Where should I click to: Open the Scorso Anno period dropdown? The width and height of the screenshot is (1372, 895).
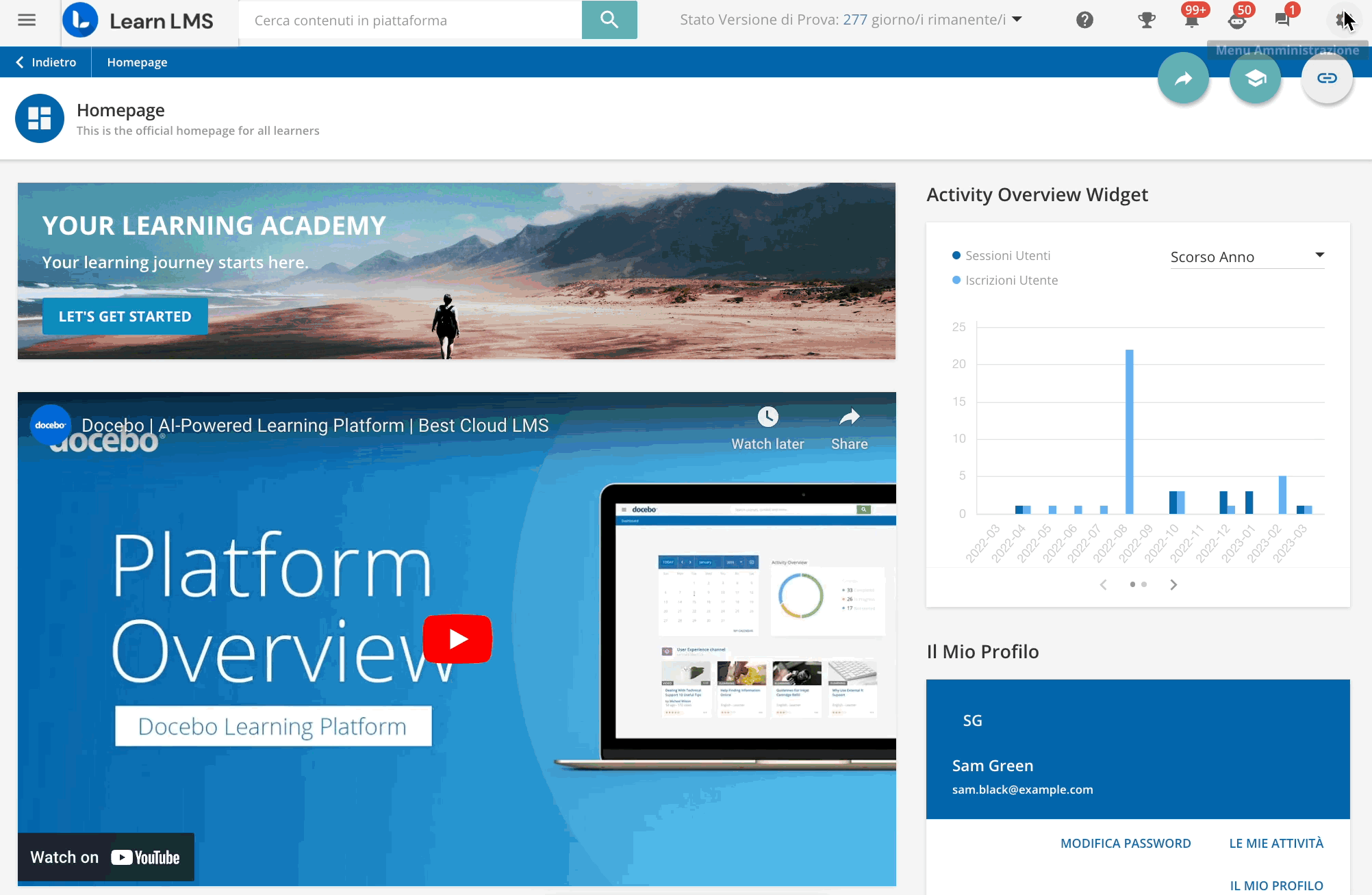point(1247,257)
